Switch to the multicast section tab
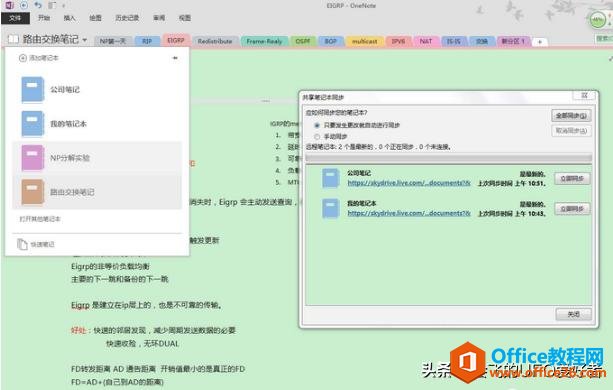The width and height of the screenshot is (613, 390). [364, 41]
